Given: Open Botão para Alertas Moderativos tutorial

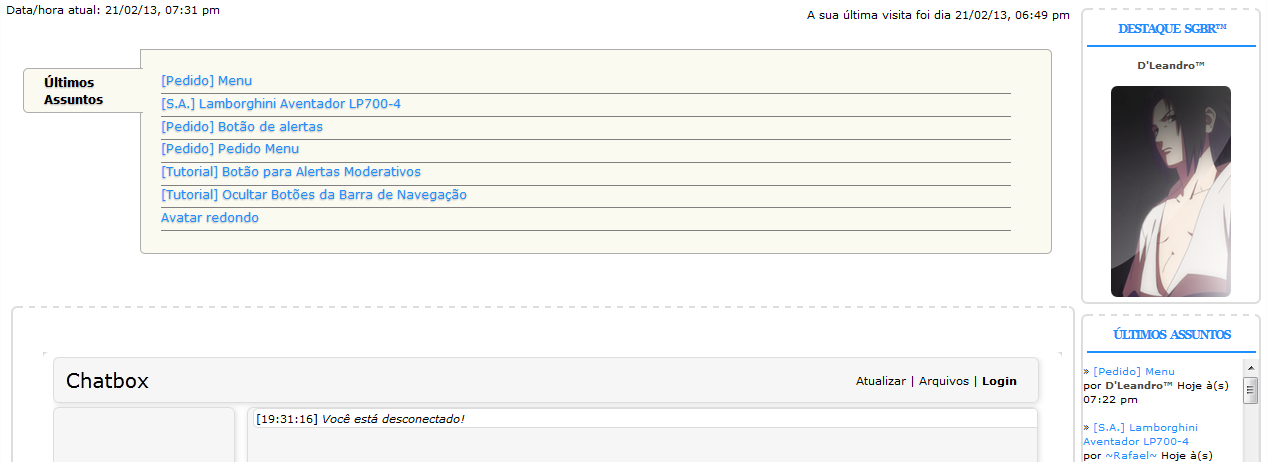Looking at the screenshot, I should (291, 172).
